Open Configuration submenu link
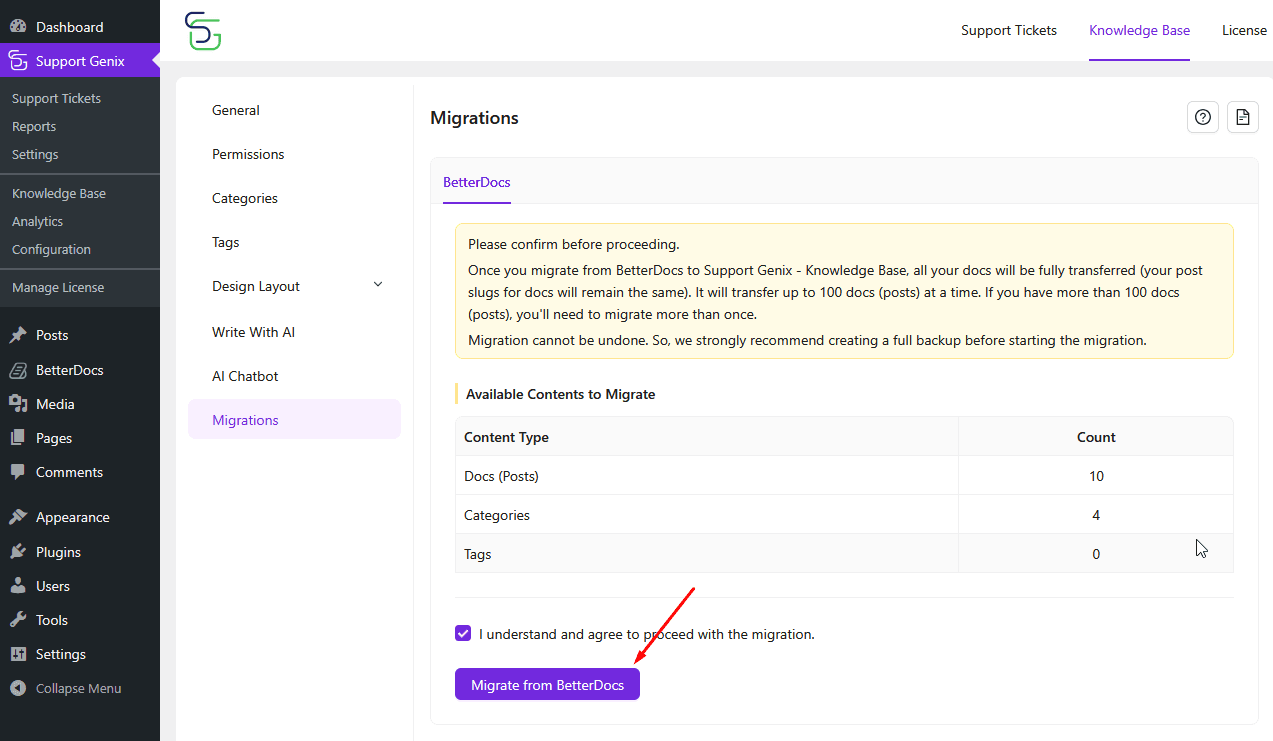This screenshot has width=1273, height=741. click(x=51, y=249)
